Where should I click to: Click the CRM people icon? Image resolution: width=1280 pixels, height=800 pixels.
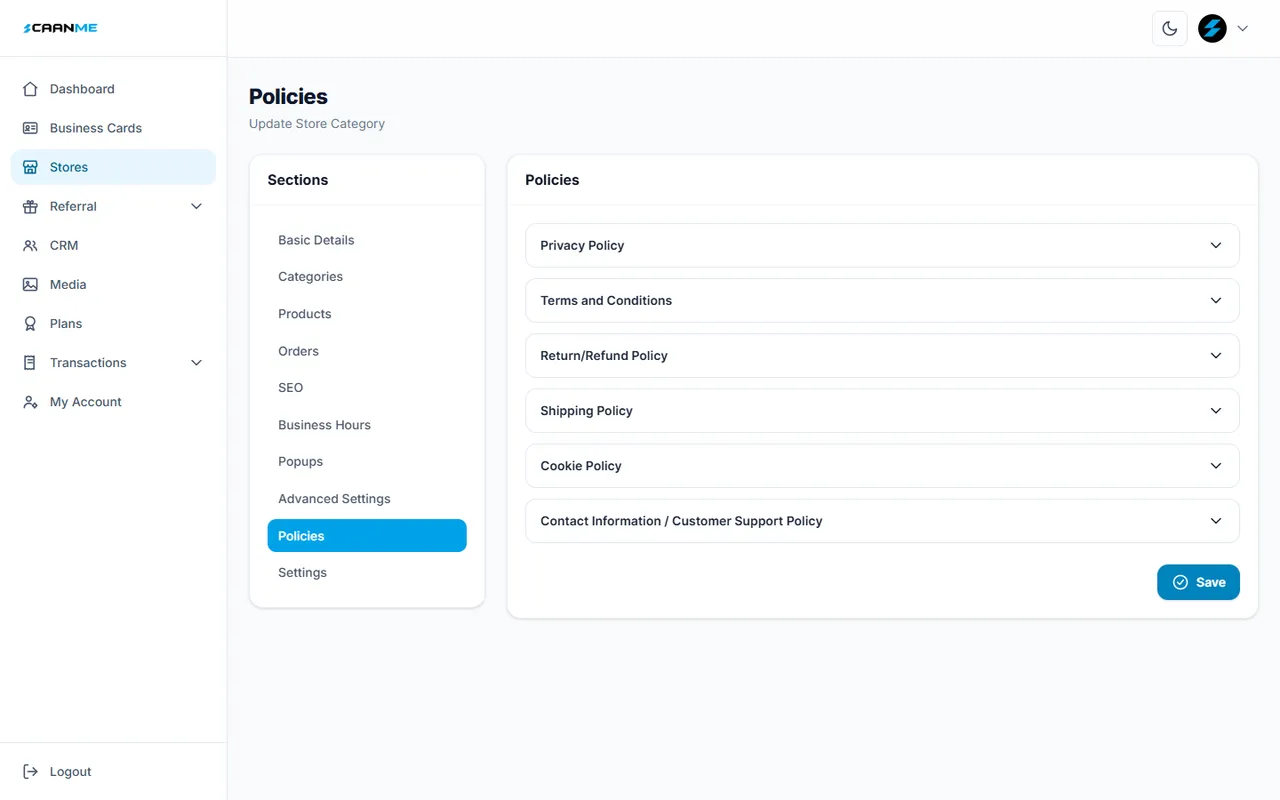tap(30, 245)
